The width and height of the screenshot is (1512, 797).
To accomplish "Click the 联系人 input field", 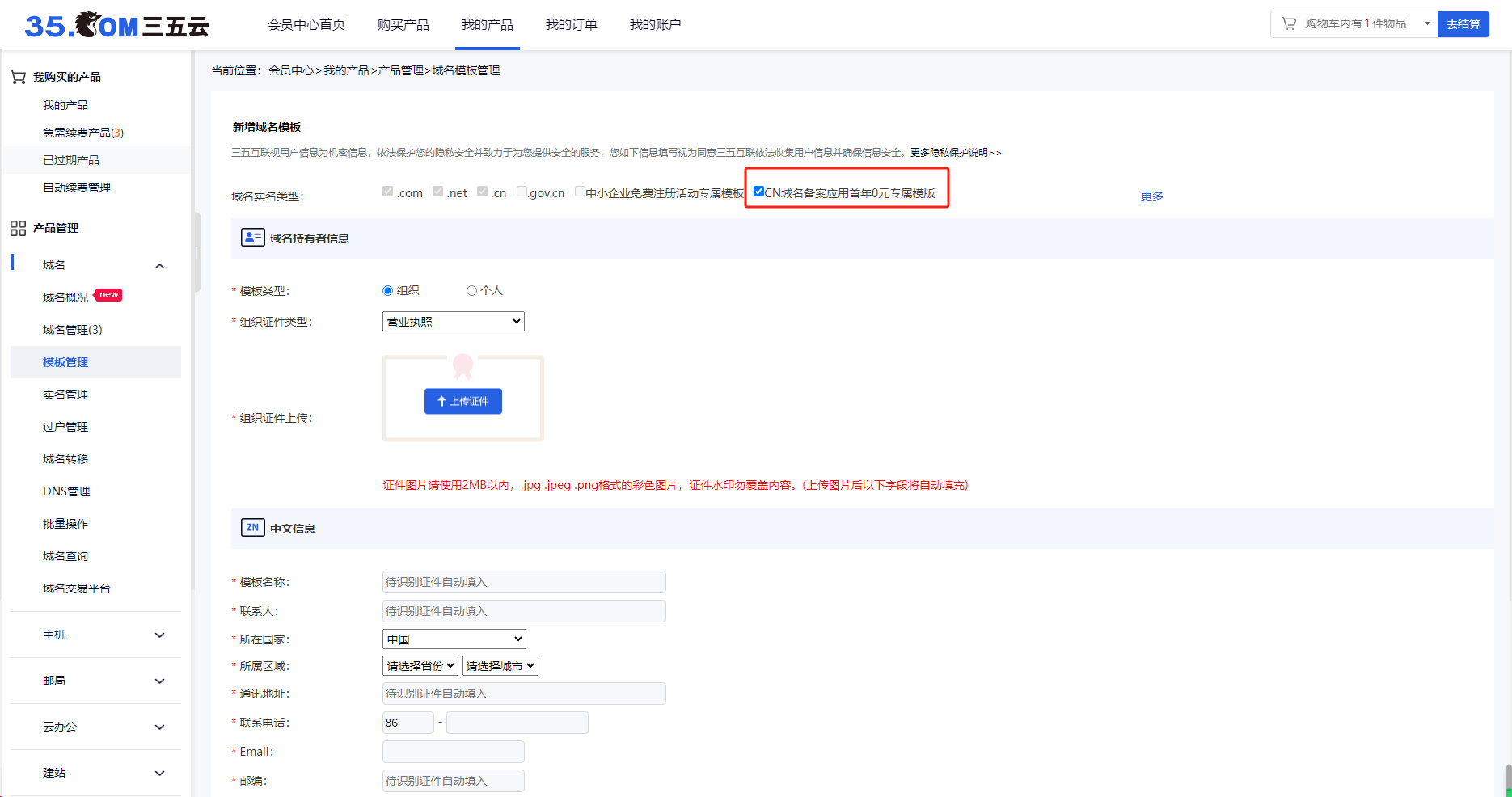I will (x=524, y=611).
